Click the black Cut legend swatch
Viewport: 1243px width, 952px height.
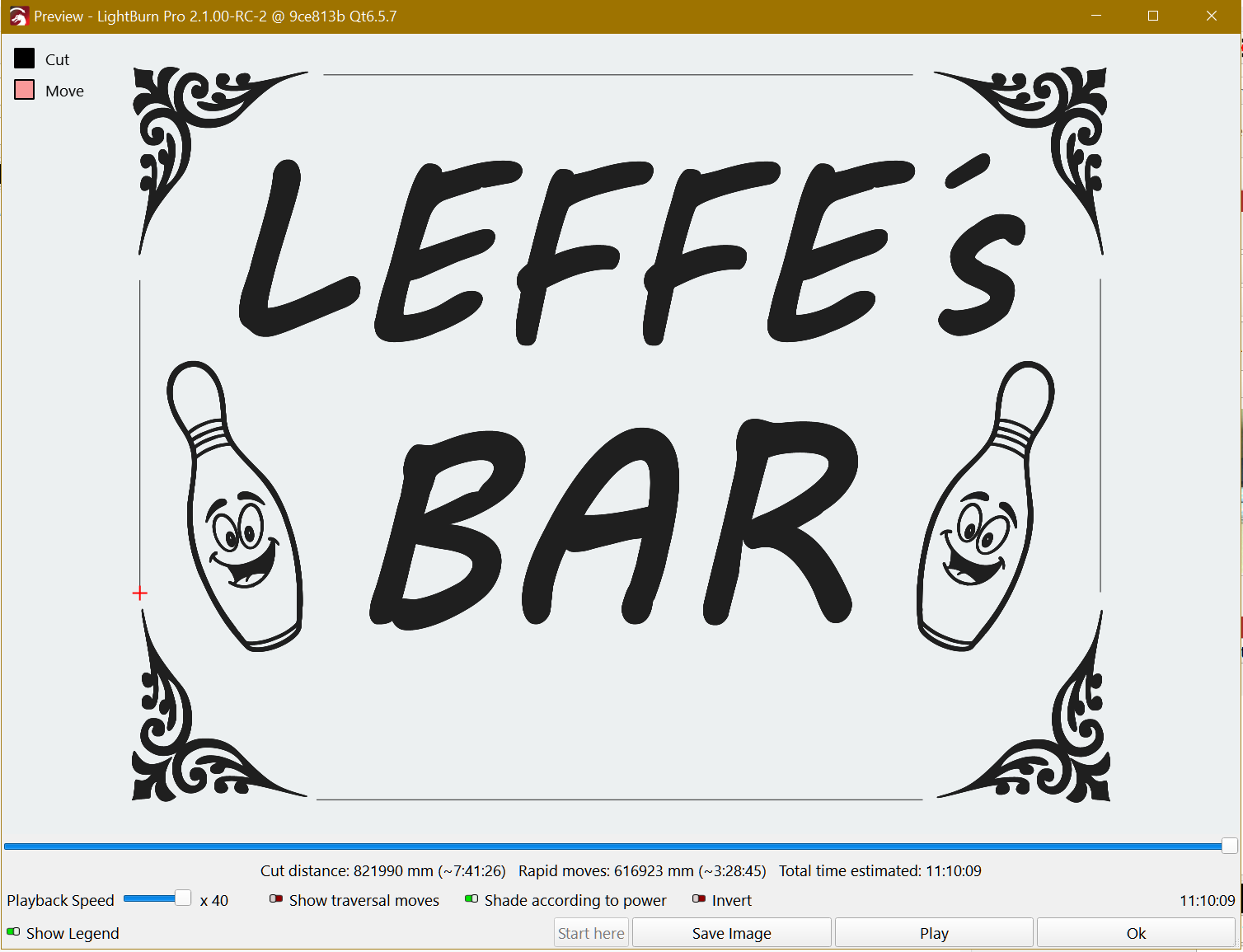(x=25, y=59)
